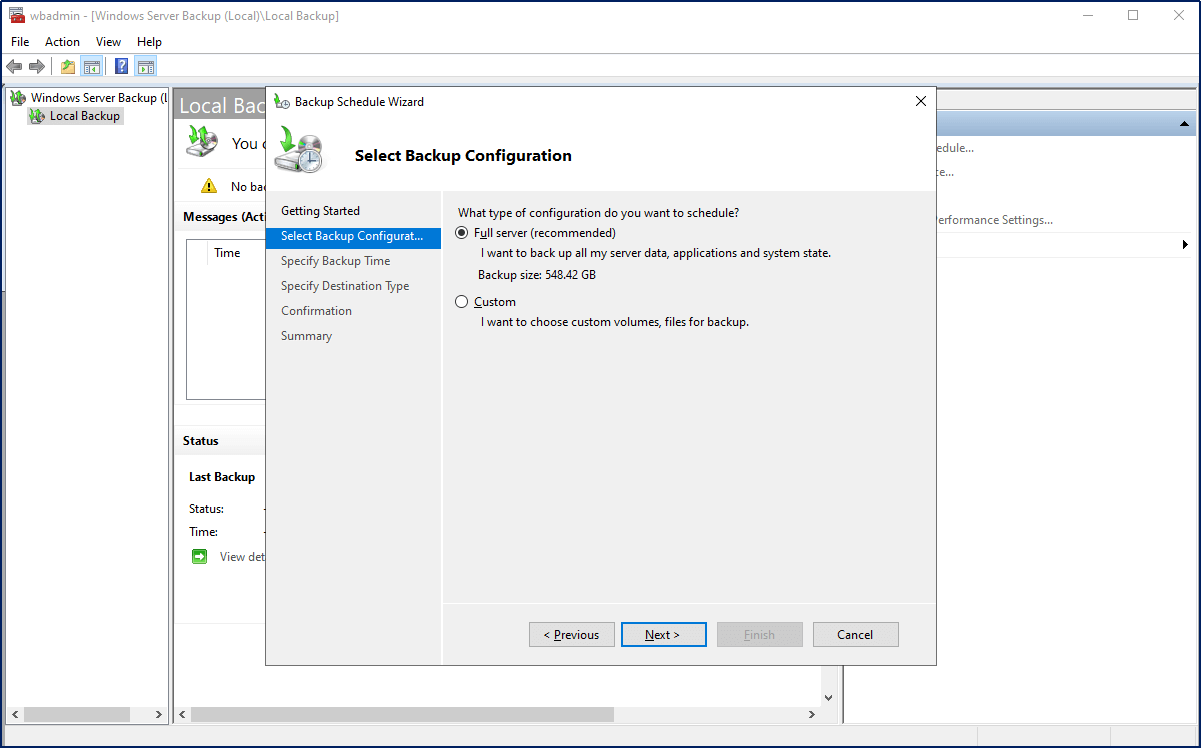Click the Windows Server Backup tree node icon
This screenshot has height=748, width=1201.
tap(18, 98)
